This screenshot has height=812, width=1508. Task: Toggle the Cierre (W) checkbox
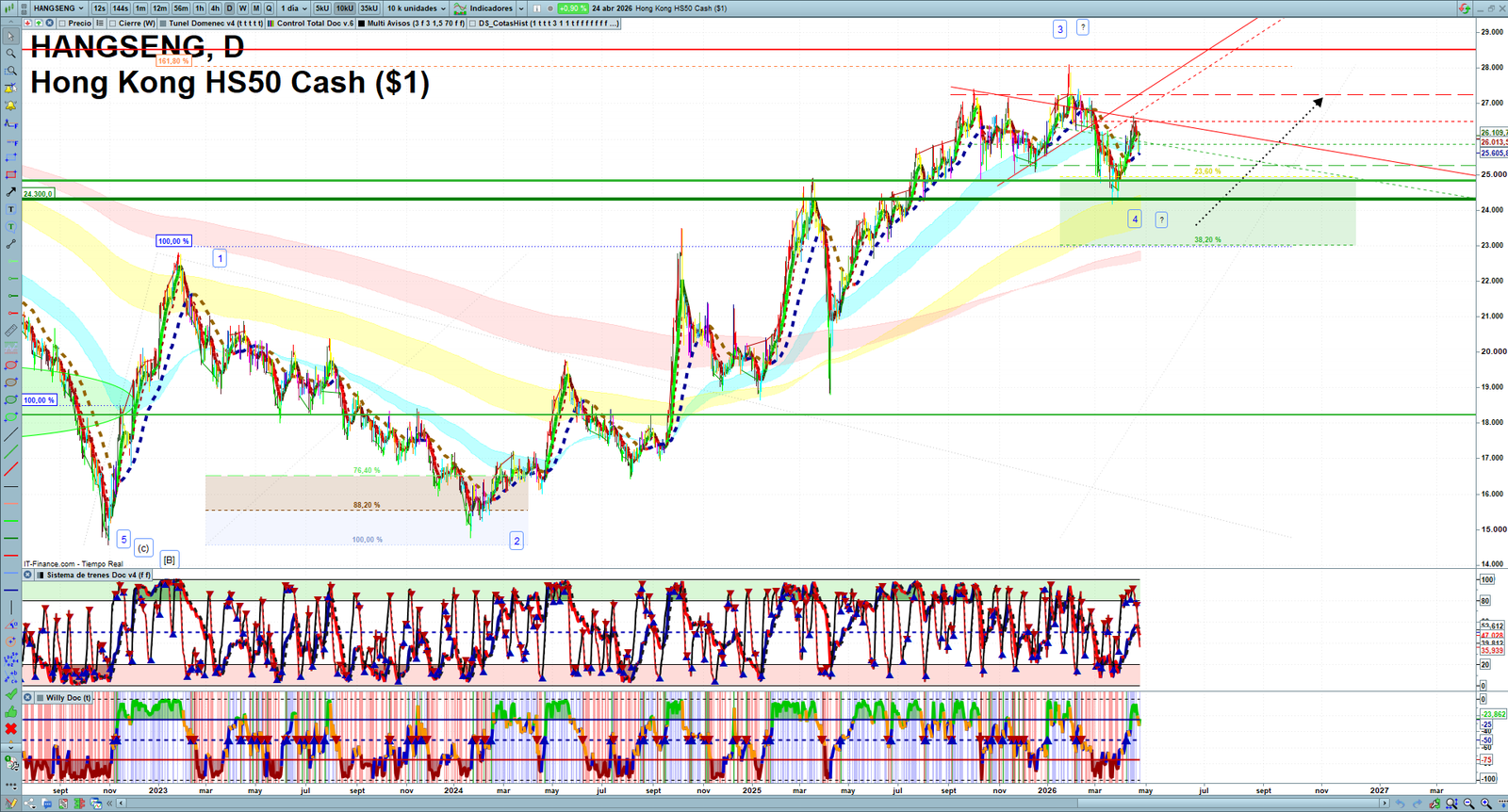click(x=112, y=24)
